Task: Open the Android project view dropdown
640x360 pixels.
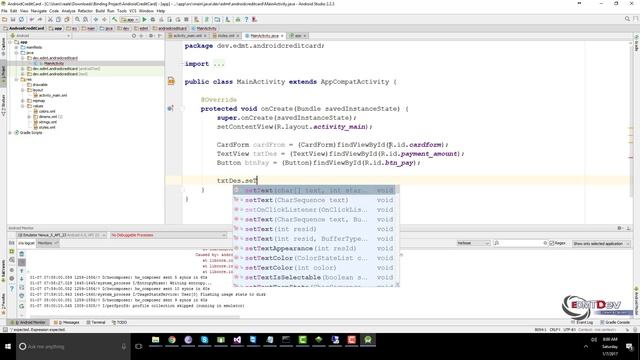Action: point(40,36)
